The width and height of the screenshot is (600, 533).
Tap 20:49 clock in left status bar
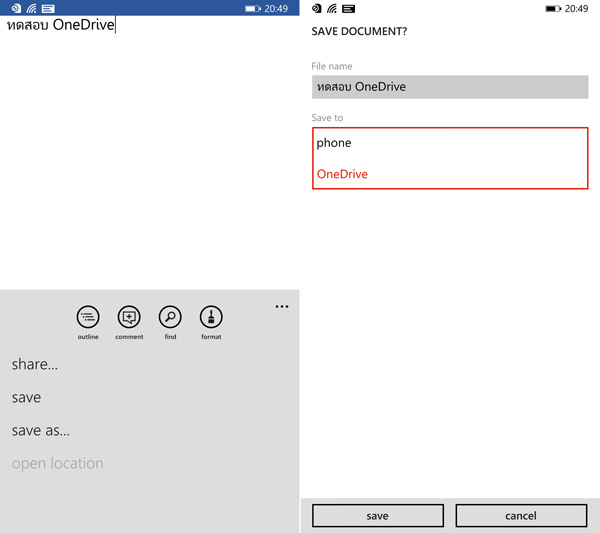(x=276, y=8)
